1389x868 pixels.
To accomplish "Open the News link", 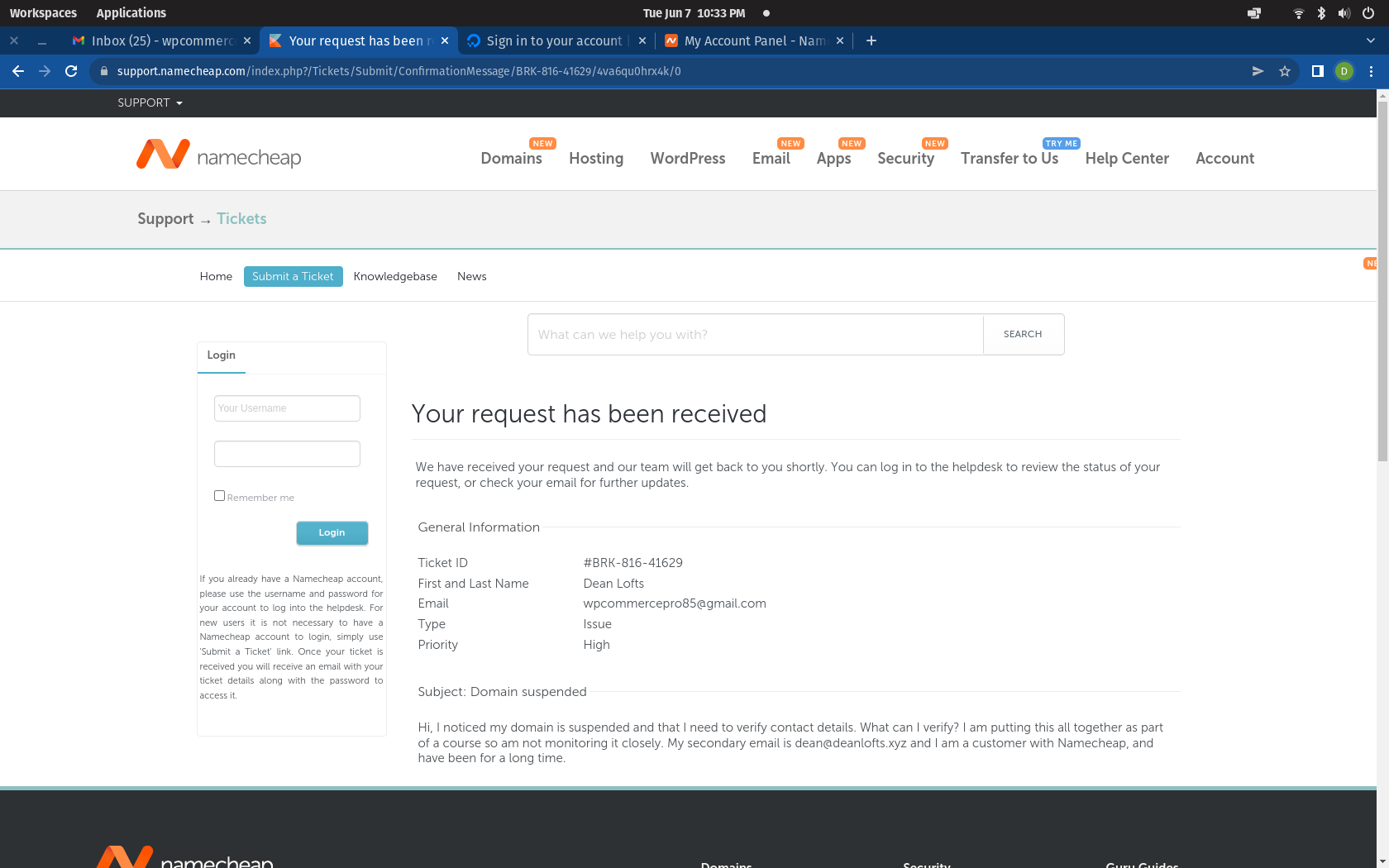I will pos(472,276).
